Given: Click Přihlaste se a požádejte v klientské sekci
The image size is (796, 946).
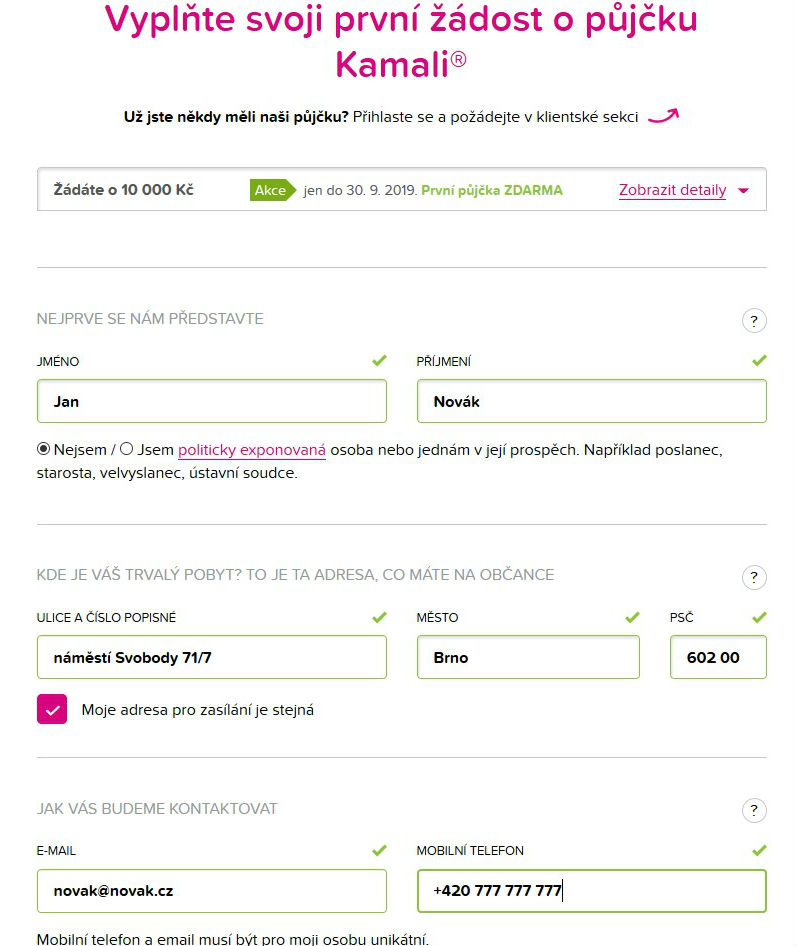Looking at the screenshot, I should tap(495, 117).
